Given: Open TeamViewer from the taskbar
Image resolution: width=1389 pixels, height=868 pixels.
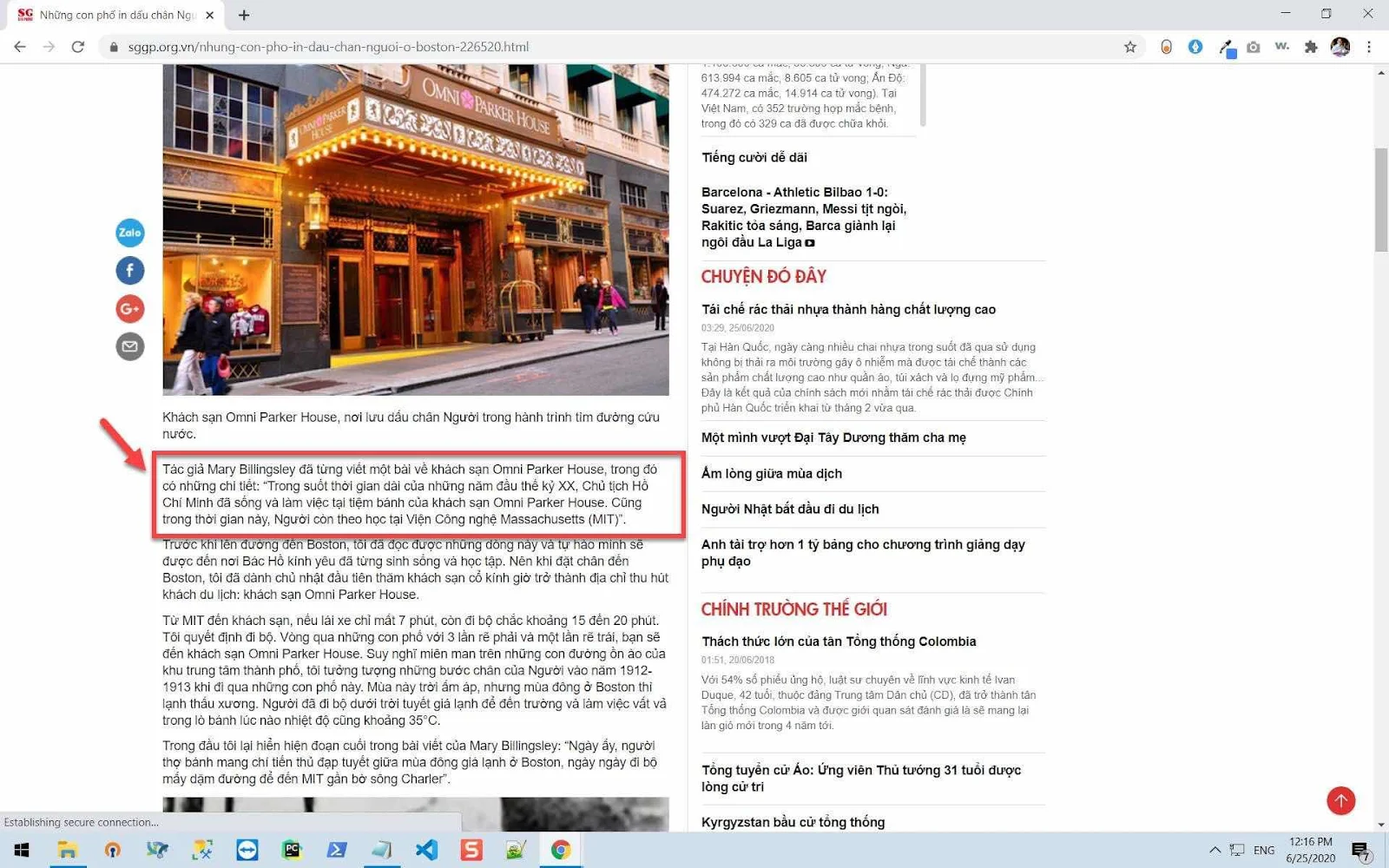Looking at the screenshot, I should 247,850.
